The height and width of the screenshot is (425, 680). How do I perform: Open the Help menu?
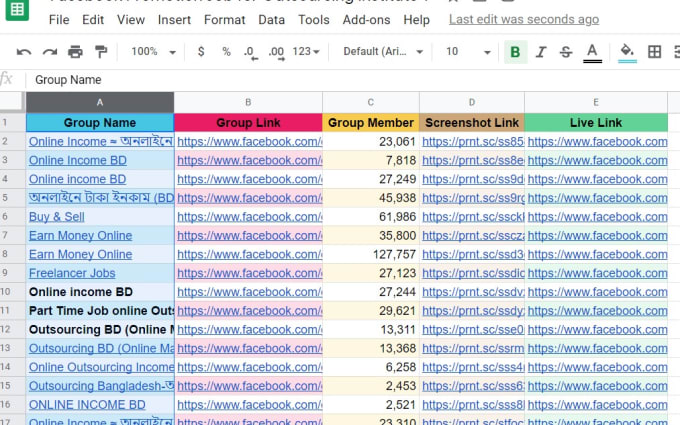[416, 20]
